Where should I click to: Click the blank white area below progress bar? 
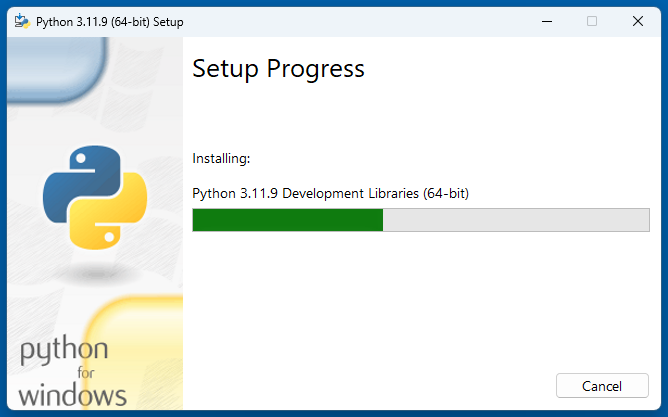tap(420, 300)
